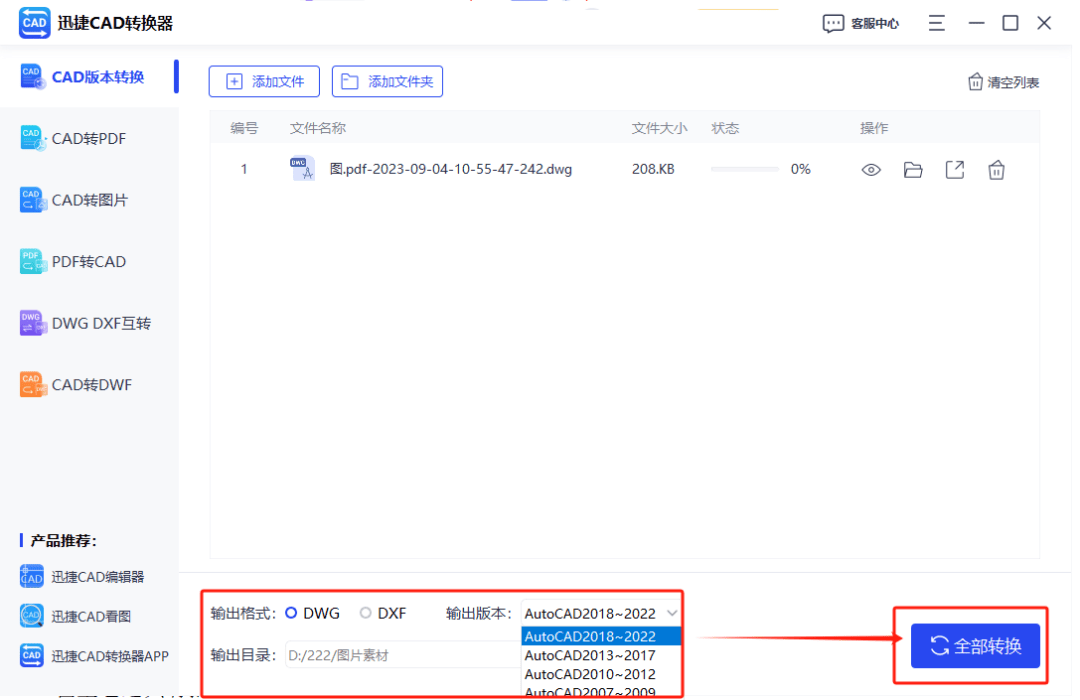Click 添加文件夹 button
The height and width of the screenshot is (700, 1080).
[387, 81]
